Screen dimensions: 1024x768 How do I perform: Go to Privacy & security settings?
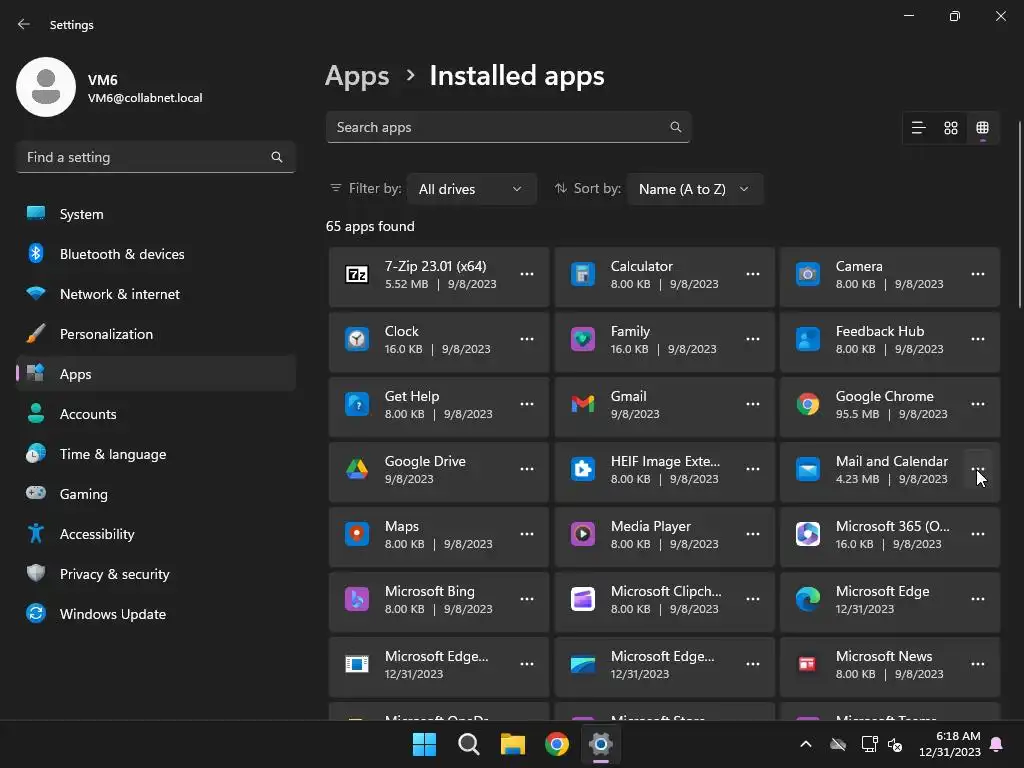tap(114, 574)
